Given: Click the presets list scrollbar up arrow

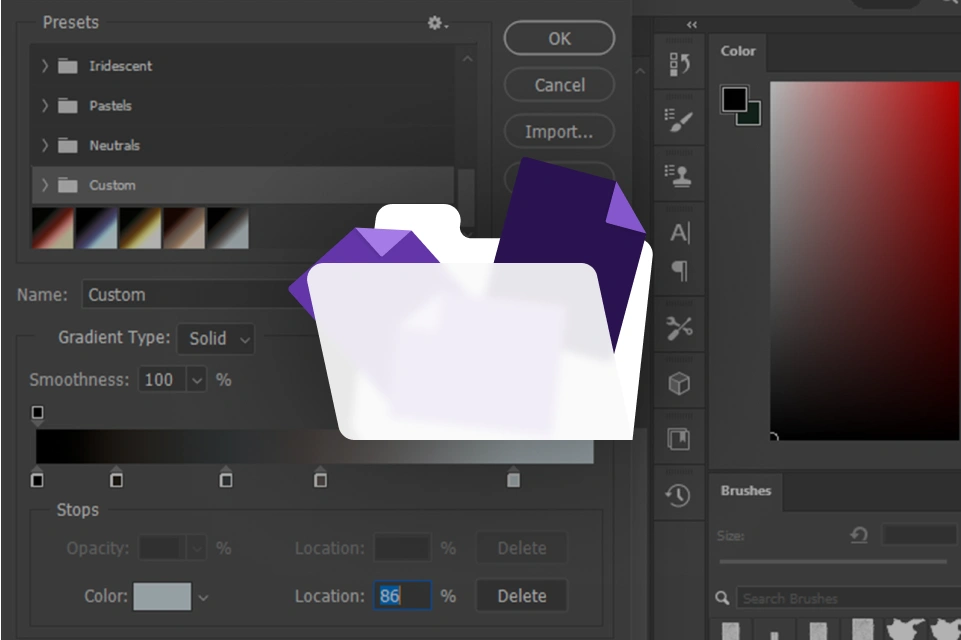Looking at the screenshot, I should tap(467, 59).
